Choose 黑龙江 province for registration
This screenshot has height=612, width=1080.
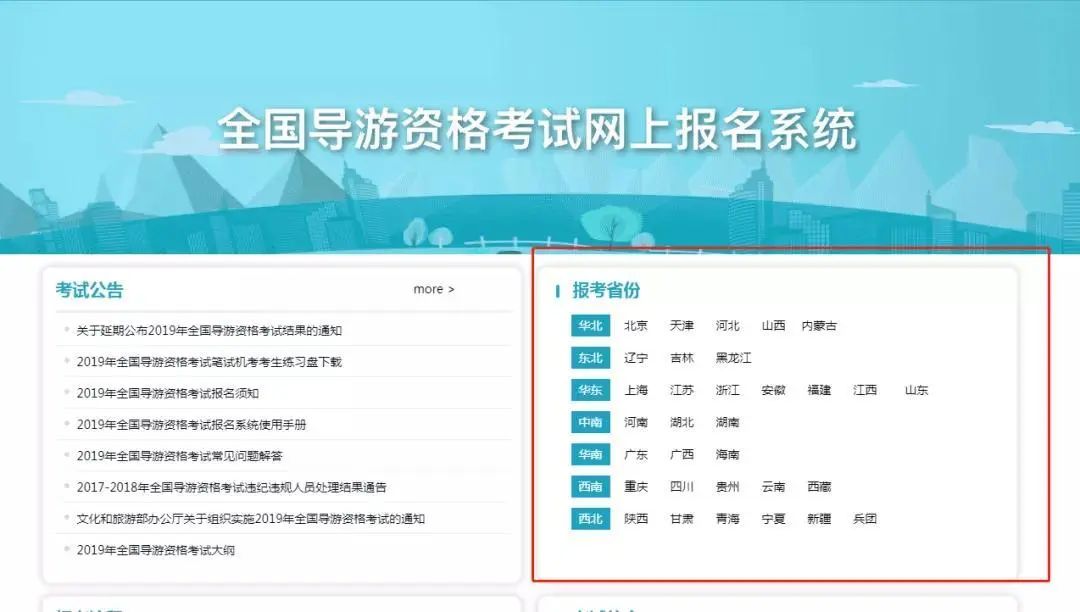(x=733, y=358)
